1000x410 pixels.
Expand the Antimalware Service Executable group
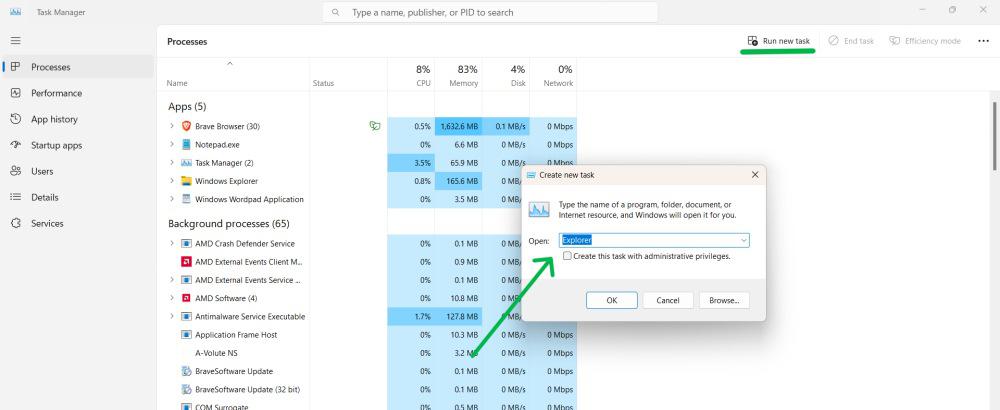[x=172, y=316]
